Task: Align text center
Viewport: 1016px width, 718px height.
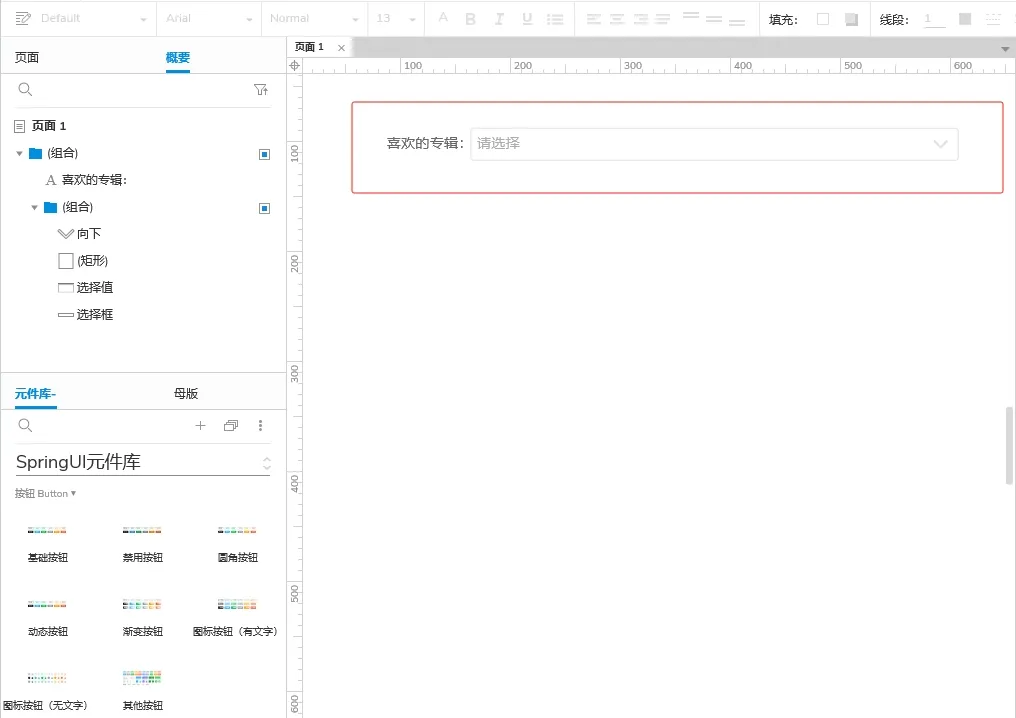Action: click(617, 19)
